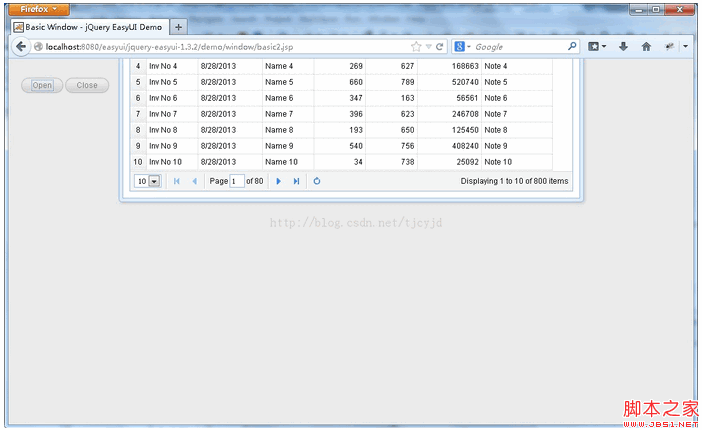The width and height of the screenshot is (702, 430).
Task: Go to the previous page of the grid
Action: pyautogui.click(x=194, y=181)
